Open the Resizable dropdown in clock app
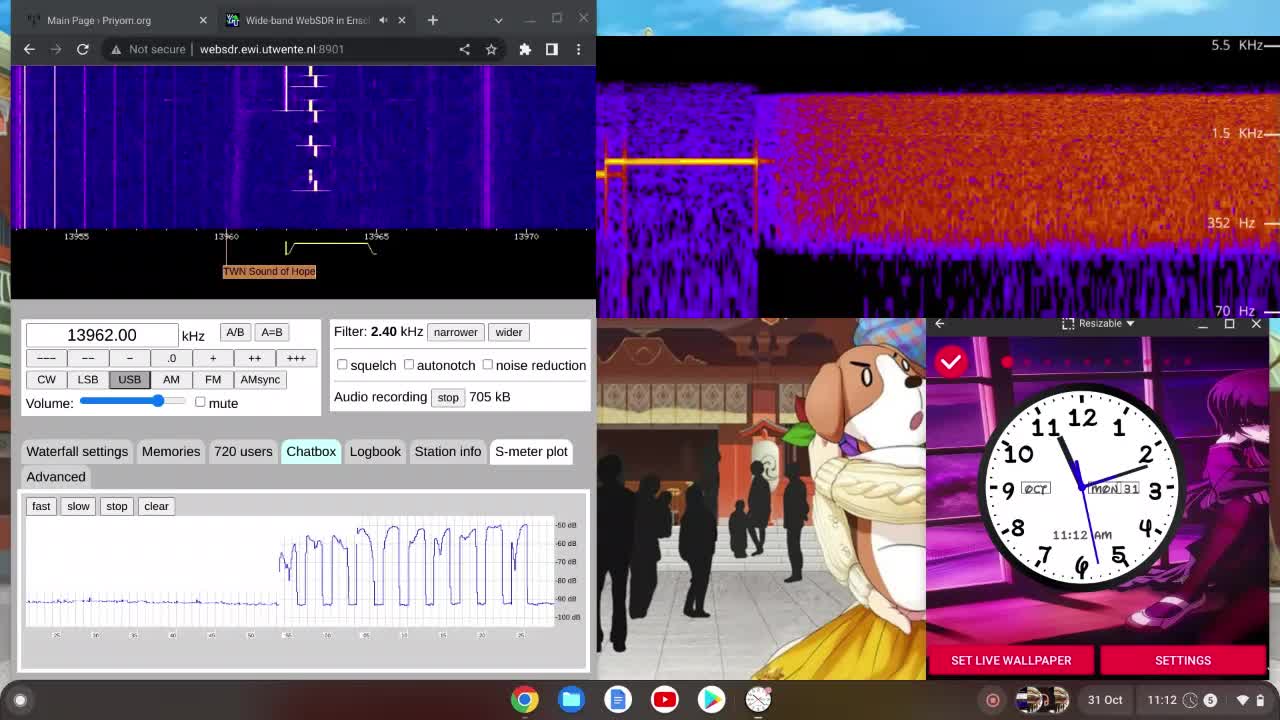 [1098, 323]
